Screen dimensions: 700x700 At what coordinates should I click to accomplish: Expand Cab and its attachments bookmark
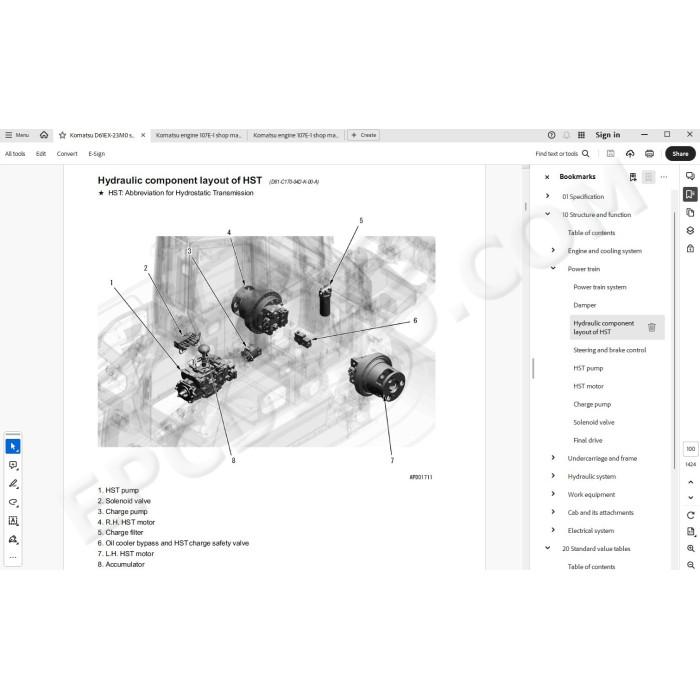553,512
